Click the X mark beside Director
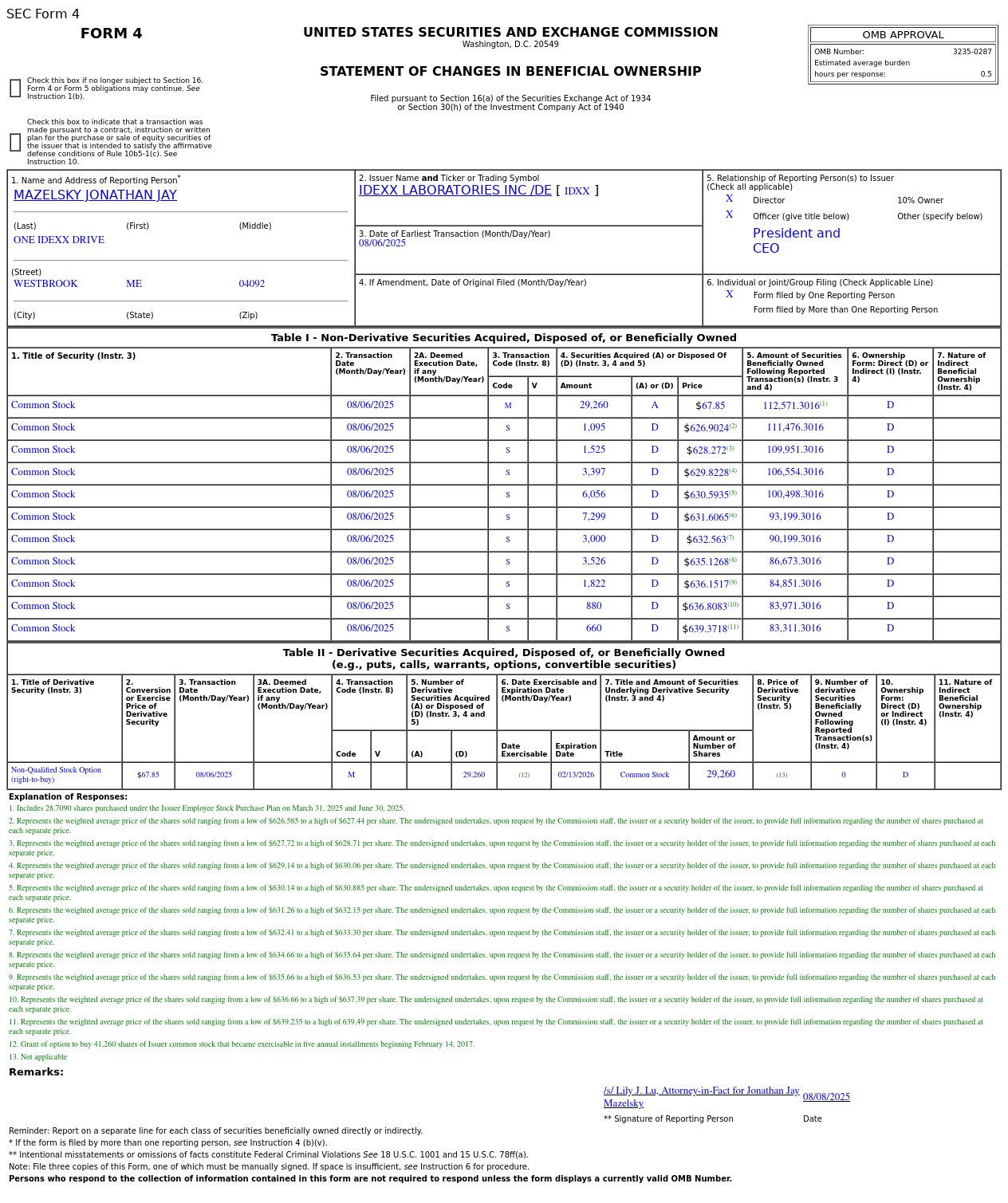Image resolution: width=1008 pixels, height=1203 pixels. (729, 199)
